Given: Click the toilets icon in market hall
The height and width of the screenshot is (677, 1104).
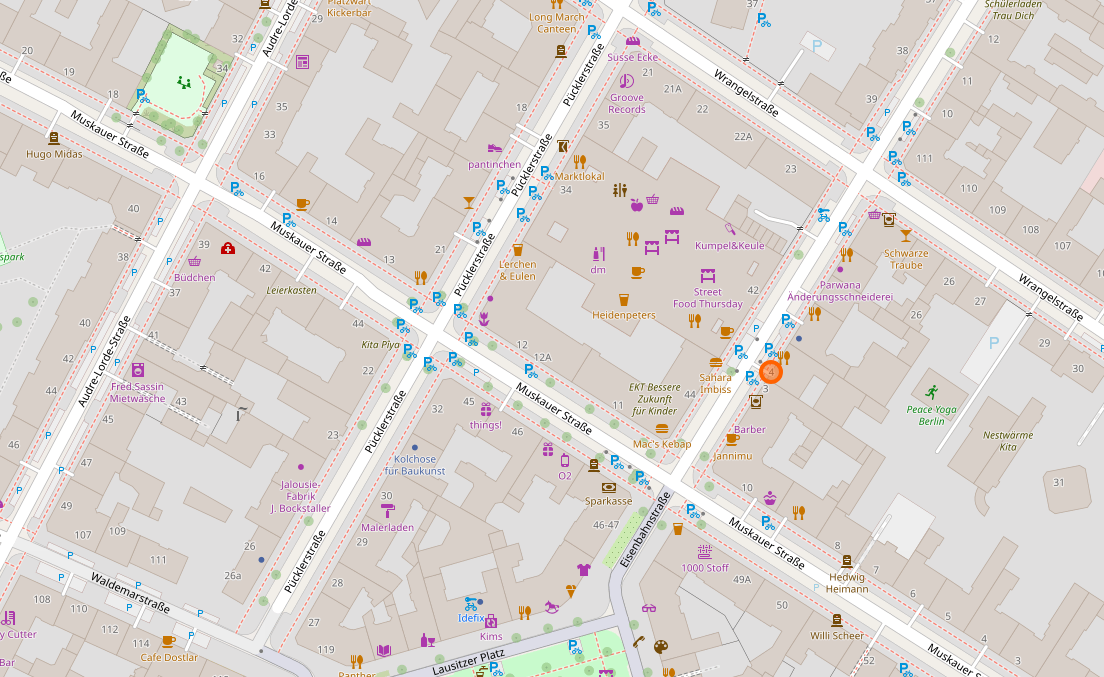Looking at the screenshot, I should (620, 190).
